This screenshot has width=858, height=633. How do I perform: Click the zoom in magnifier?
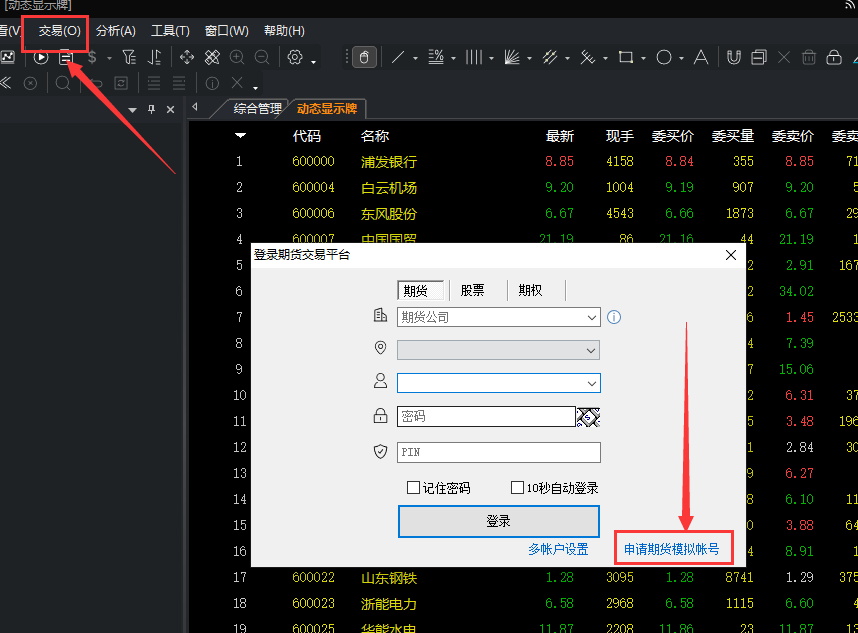[237, 57]
